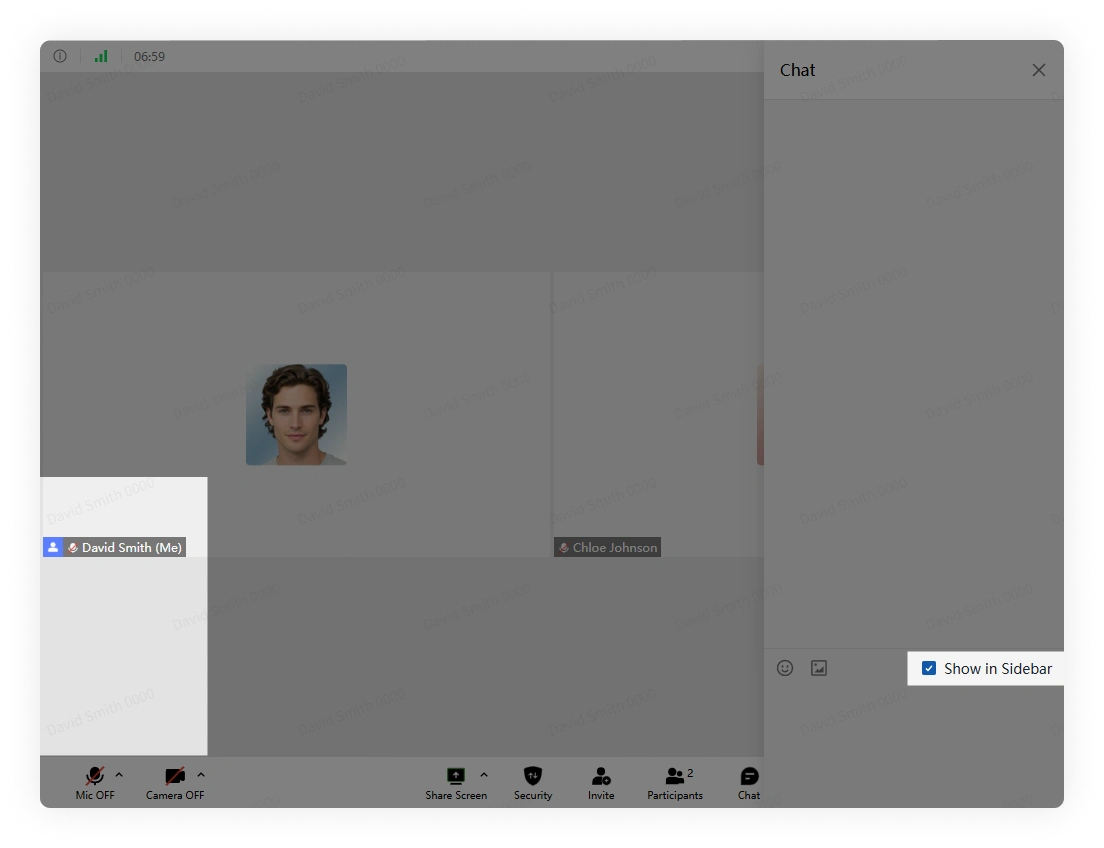Attach an image in chat

pyautogui.click(x=819, y=668)
